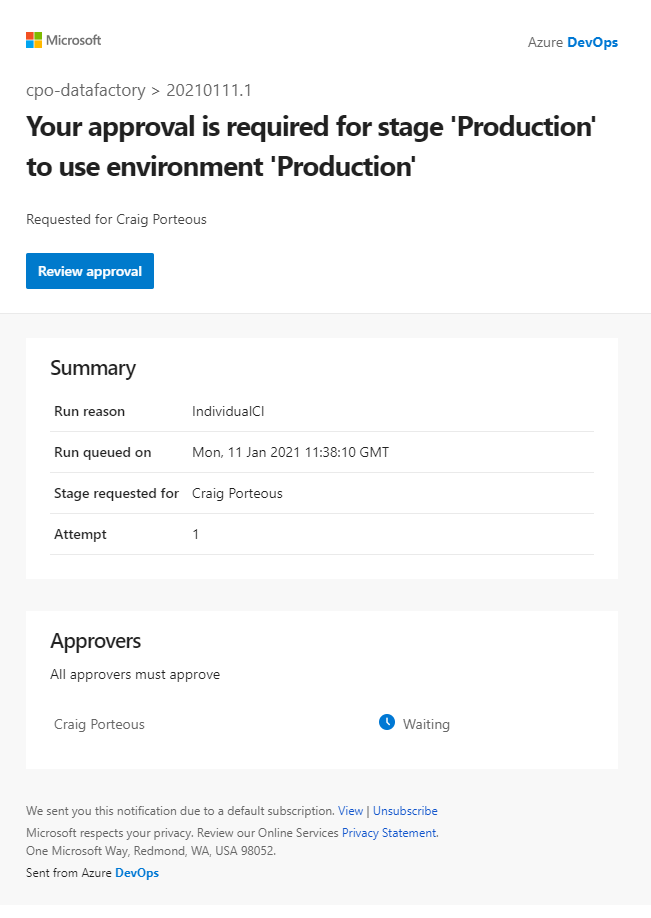Image resolution: width=651 pixels, height=918 pixels.
Task: Click the View subscription link
Action: (x=350, y=811)
